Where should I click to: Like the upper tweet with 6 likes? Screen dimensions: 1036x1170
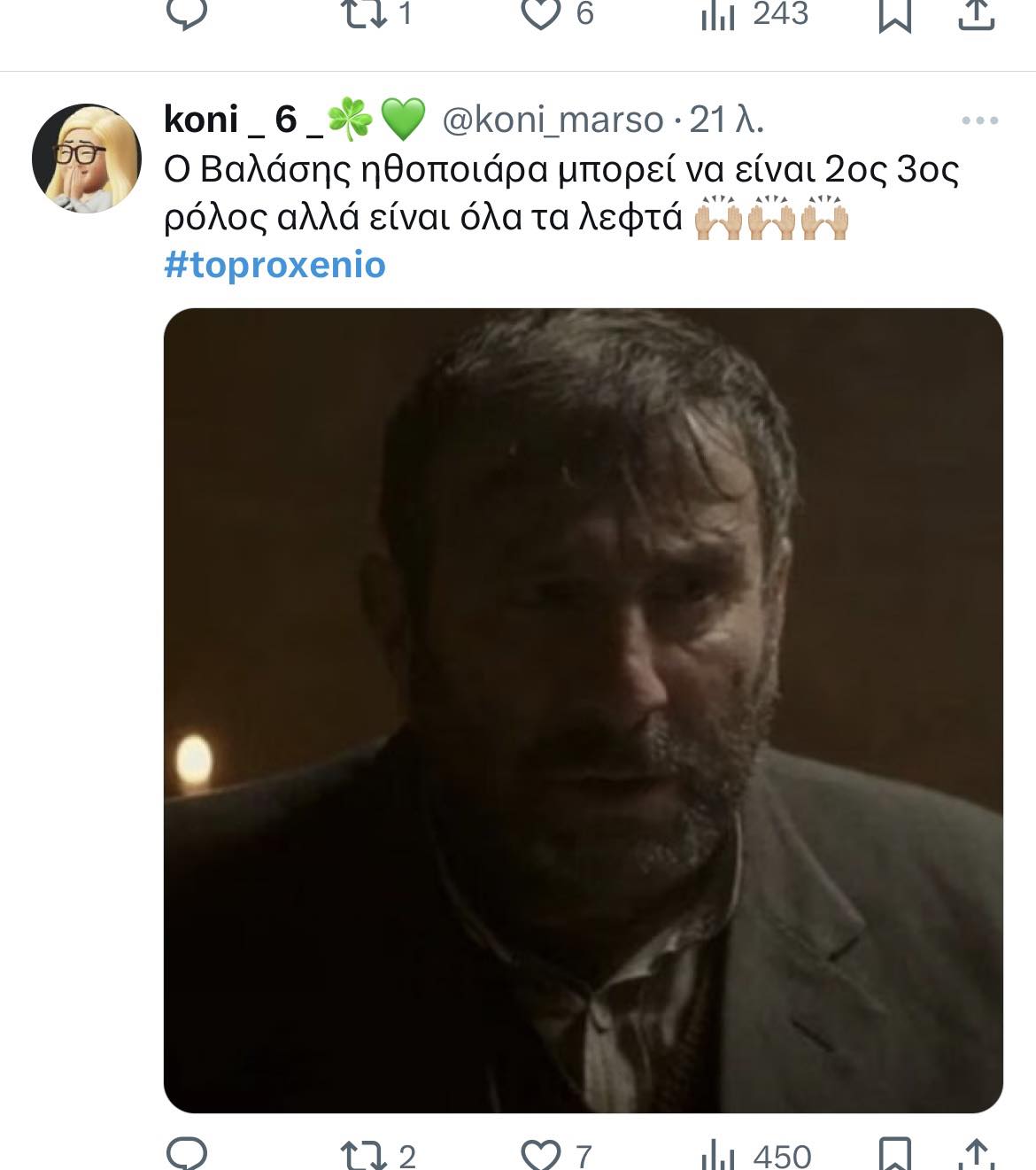(541, 14)
